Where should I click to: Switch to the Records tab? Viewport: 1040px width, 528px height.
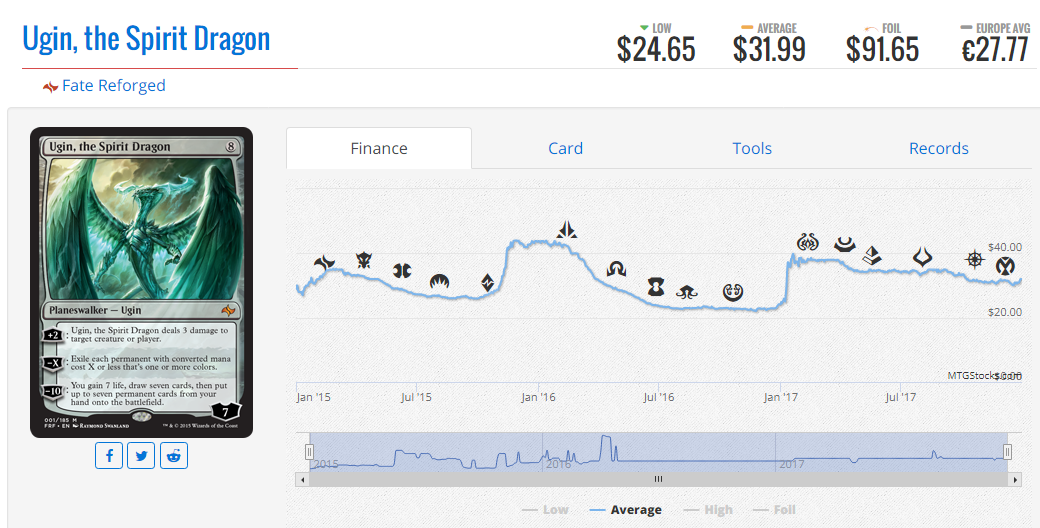(939, 149)
